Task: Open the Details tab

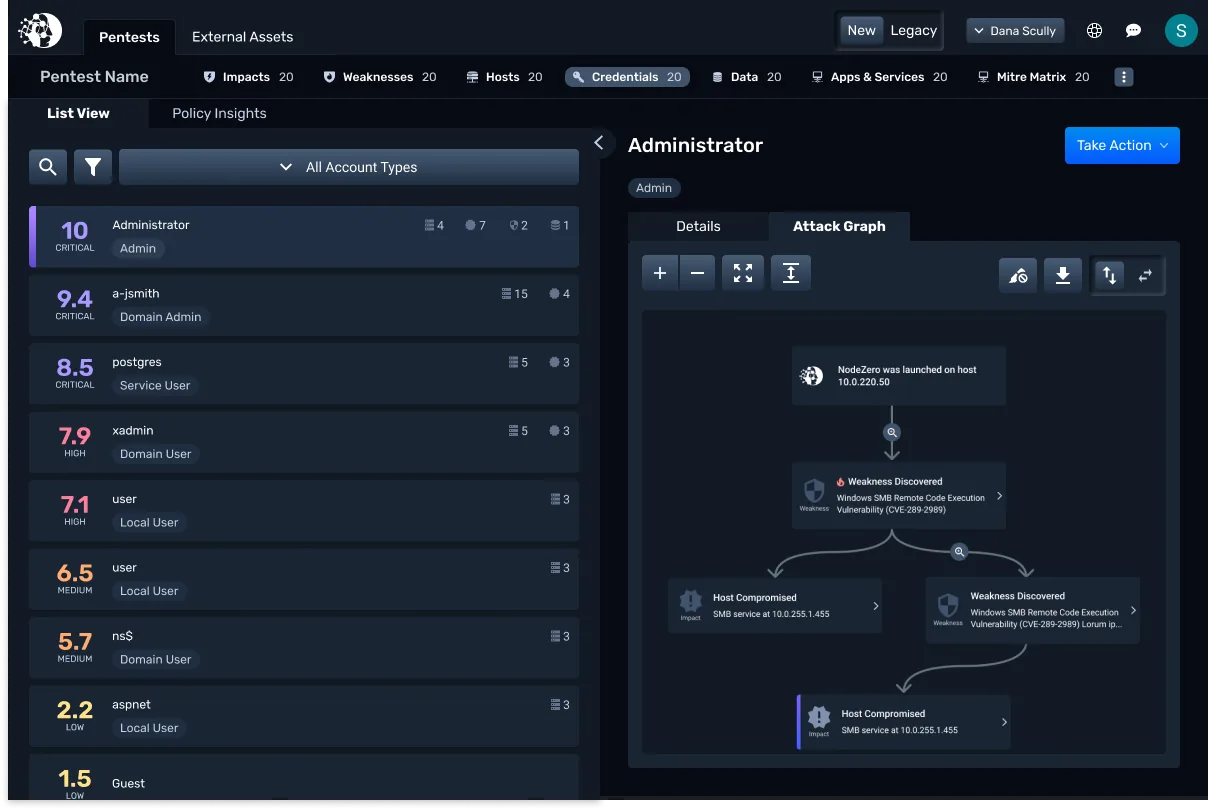Action: (698, 226)
